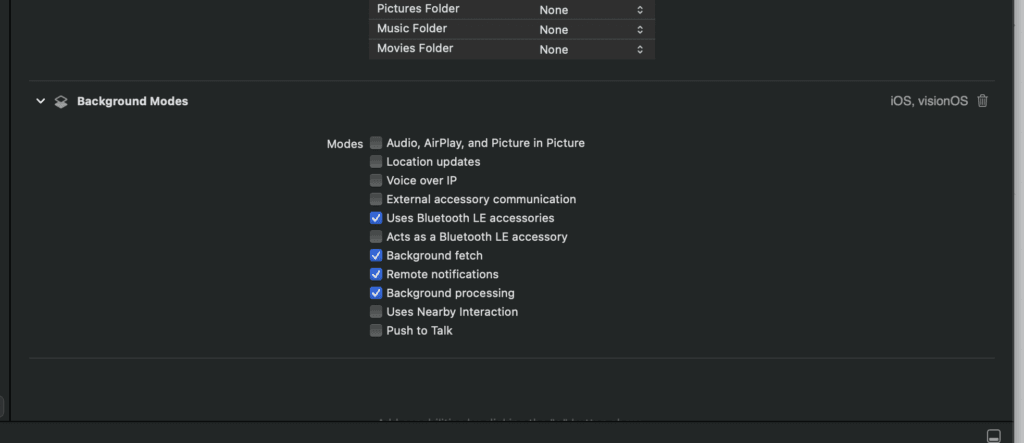Screen dimensions: 1024x443
Task: Delete the Background Modes capability with trash icon
Action: pos(982,101)
